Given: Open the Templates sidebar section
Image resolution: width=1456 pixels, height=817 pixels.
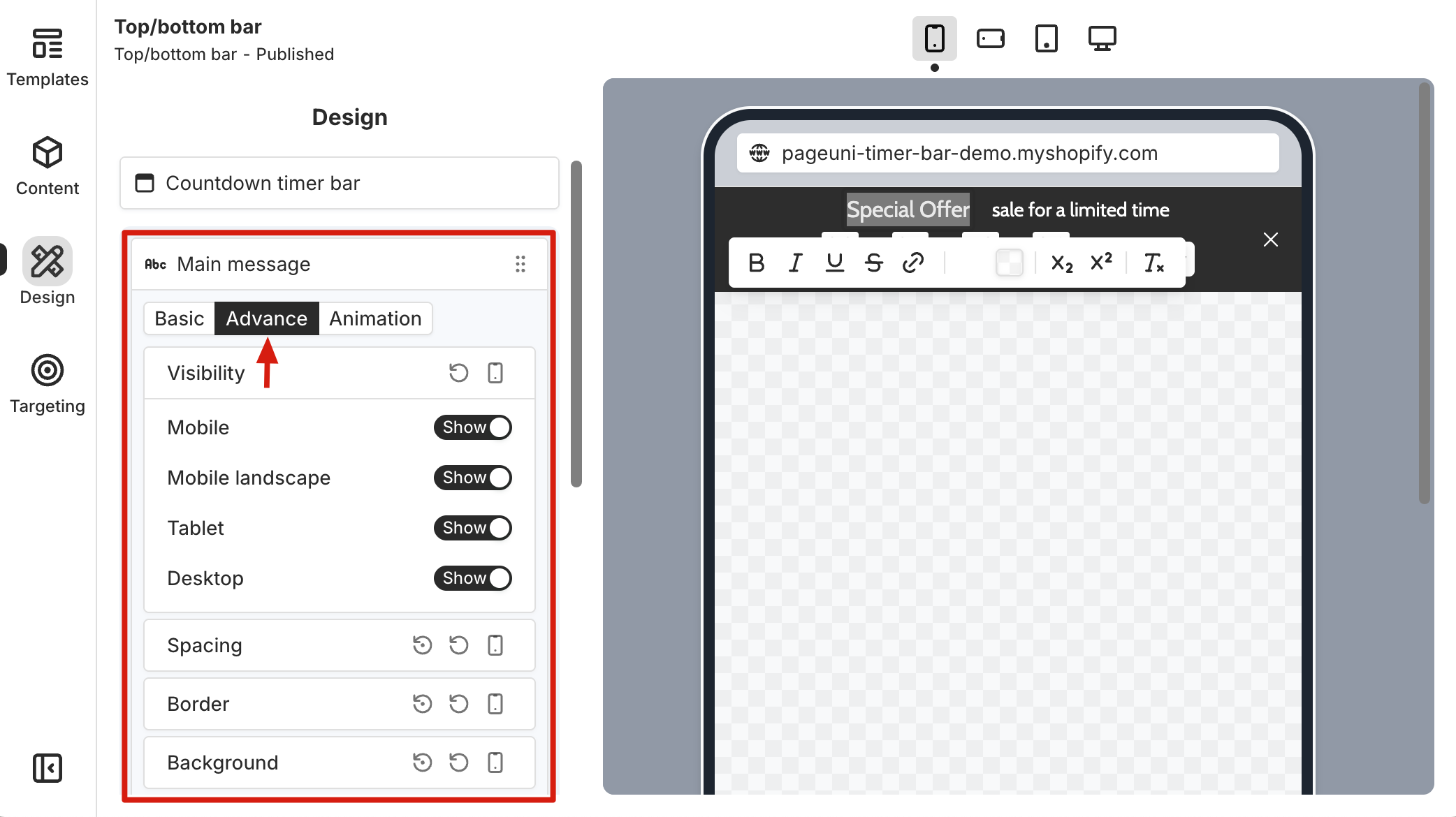Looking at the screenshot, I should [48, 57].
